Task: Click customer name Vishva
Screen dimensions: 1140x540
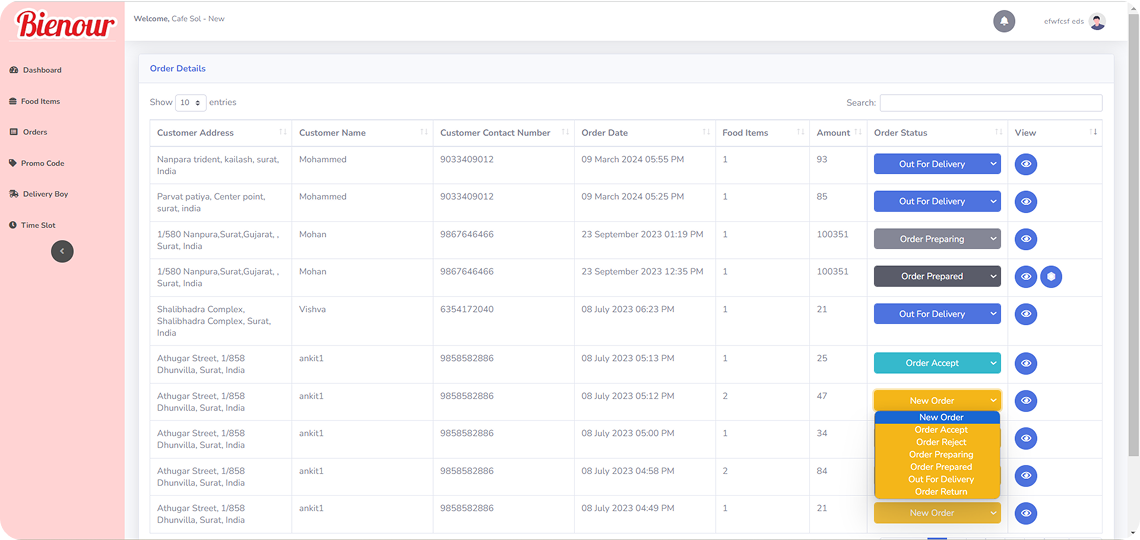Action: pos(313,309)
